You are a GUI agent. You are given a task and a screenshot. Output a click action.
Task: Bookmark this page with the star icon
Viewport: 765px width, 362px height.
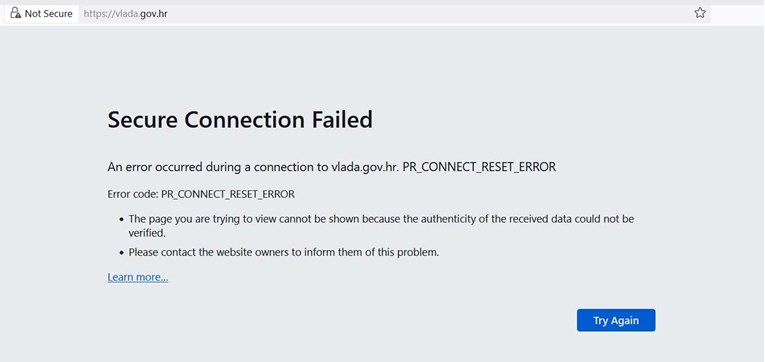pos(700,13)
